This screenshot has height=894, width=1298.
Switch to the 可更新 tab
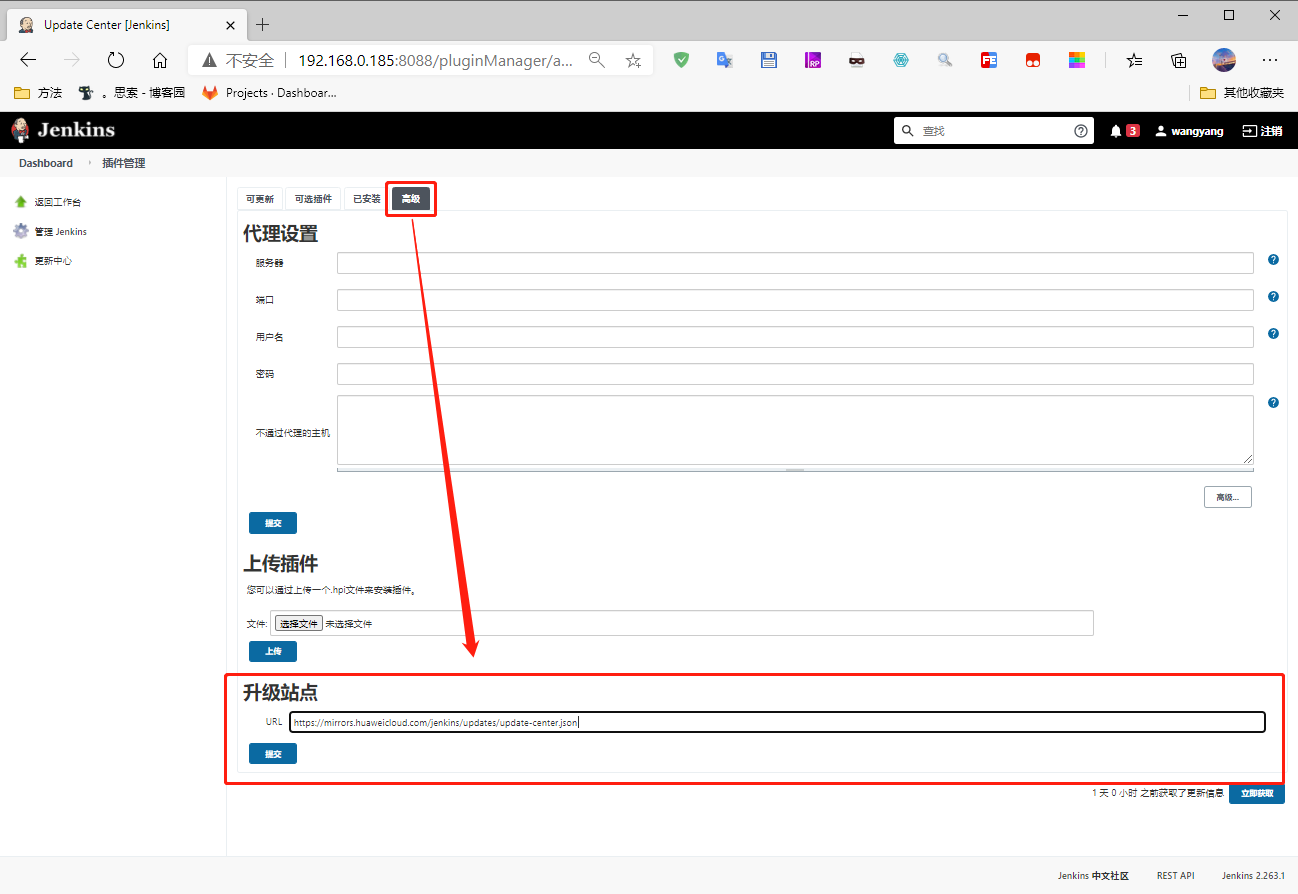pos(260,199)
